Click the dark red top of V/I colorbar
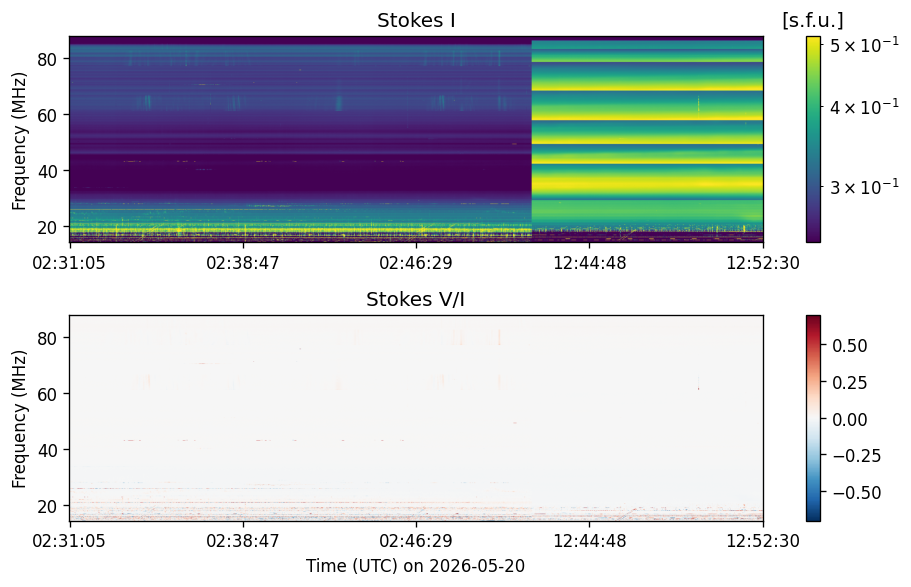Image resolution: width=911 pixels, height=587 pixels. tap(813, 320)
